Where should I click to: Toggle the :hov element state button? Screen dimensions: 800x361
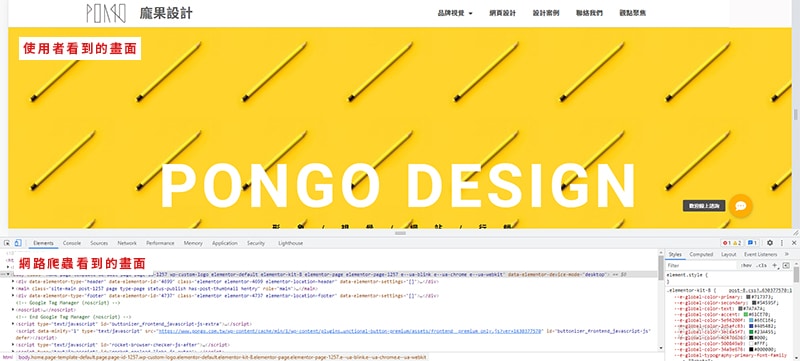[745, 266]
